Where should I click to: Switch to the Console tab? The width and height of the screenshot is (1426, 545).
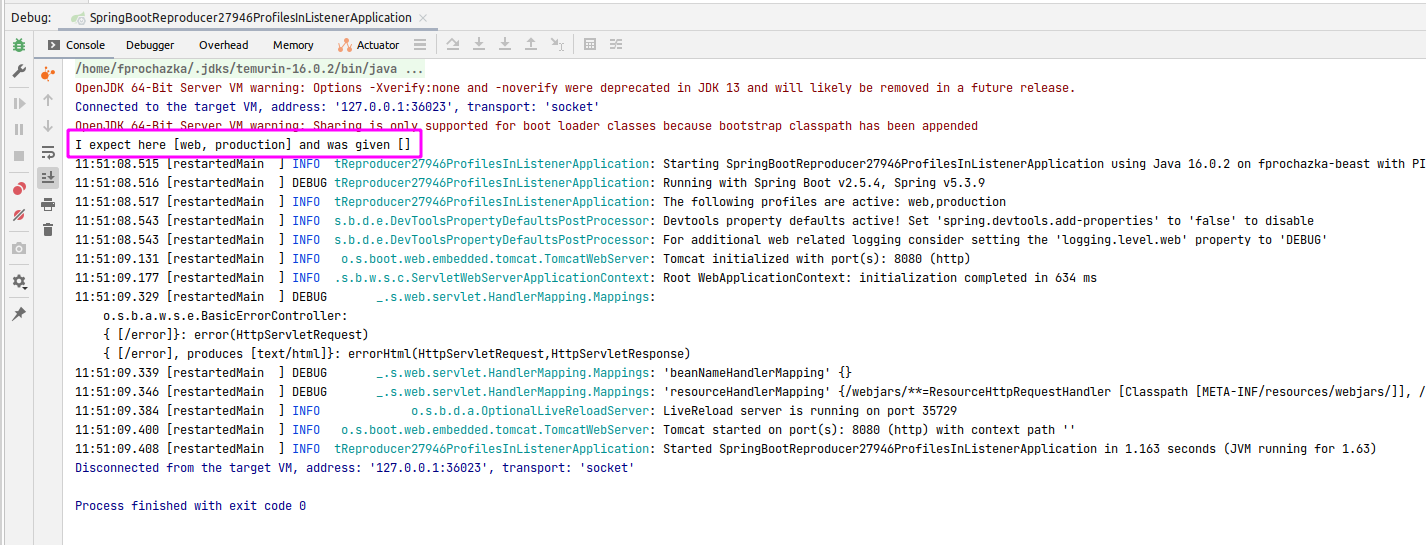click(x=76, y=45)
